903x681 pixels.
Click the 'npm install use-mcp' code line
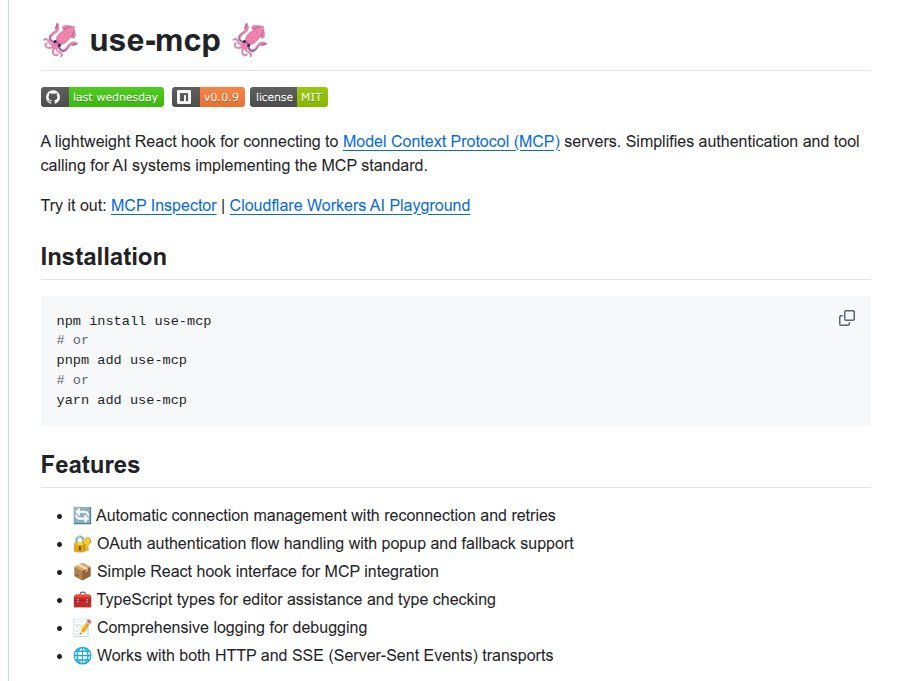[134, 321]
